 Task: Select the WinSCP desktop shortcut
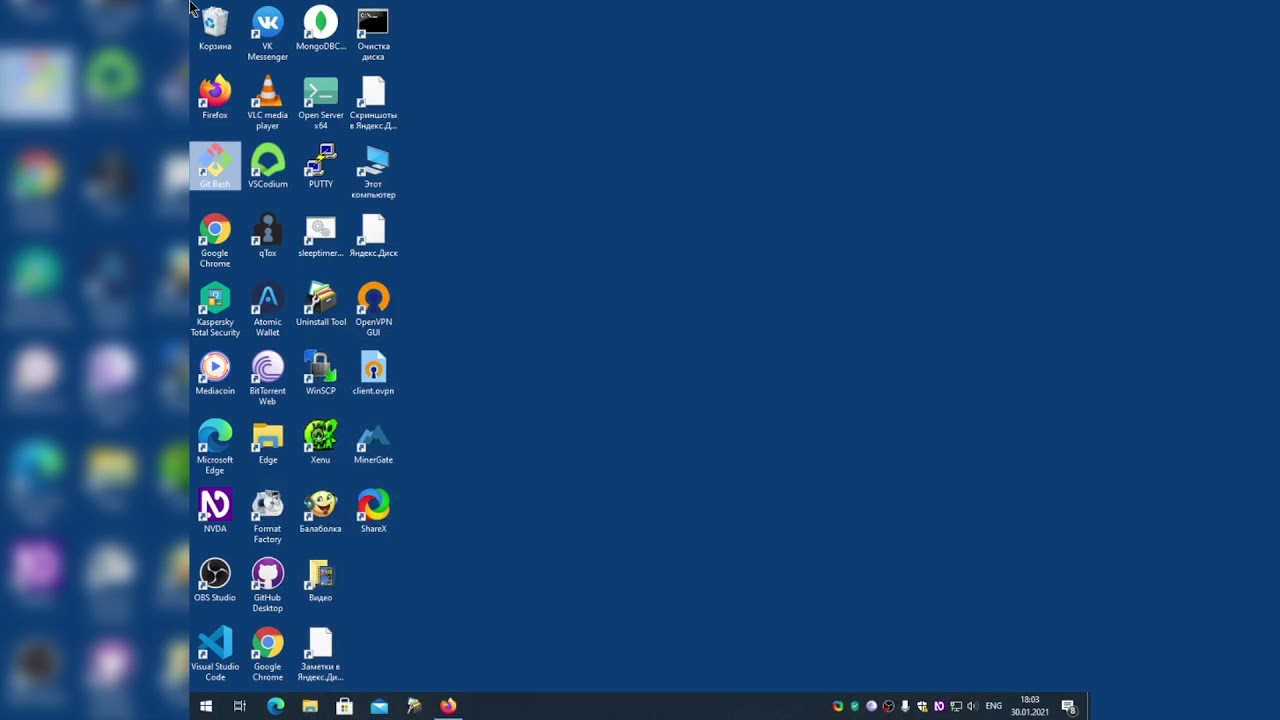point(320,374)
